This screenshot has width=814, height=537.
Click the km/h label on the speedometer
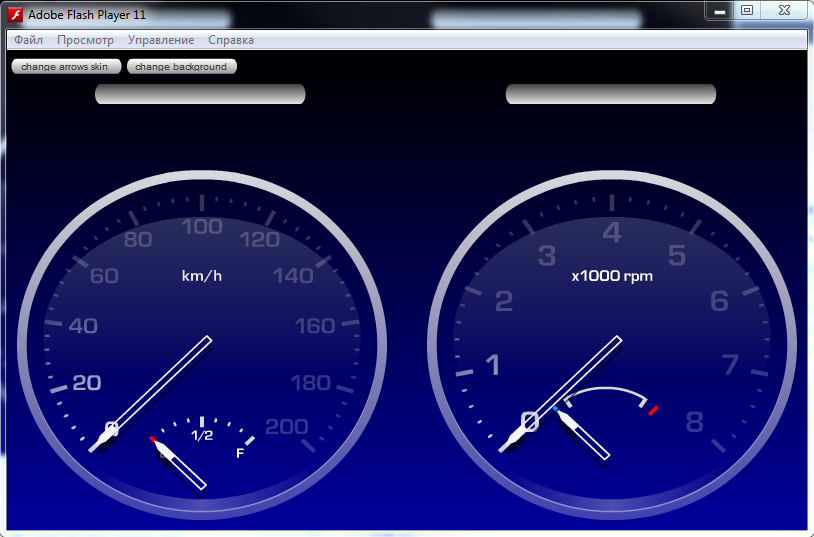201,275
